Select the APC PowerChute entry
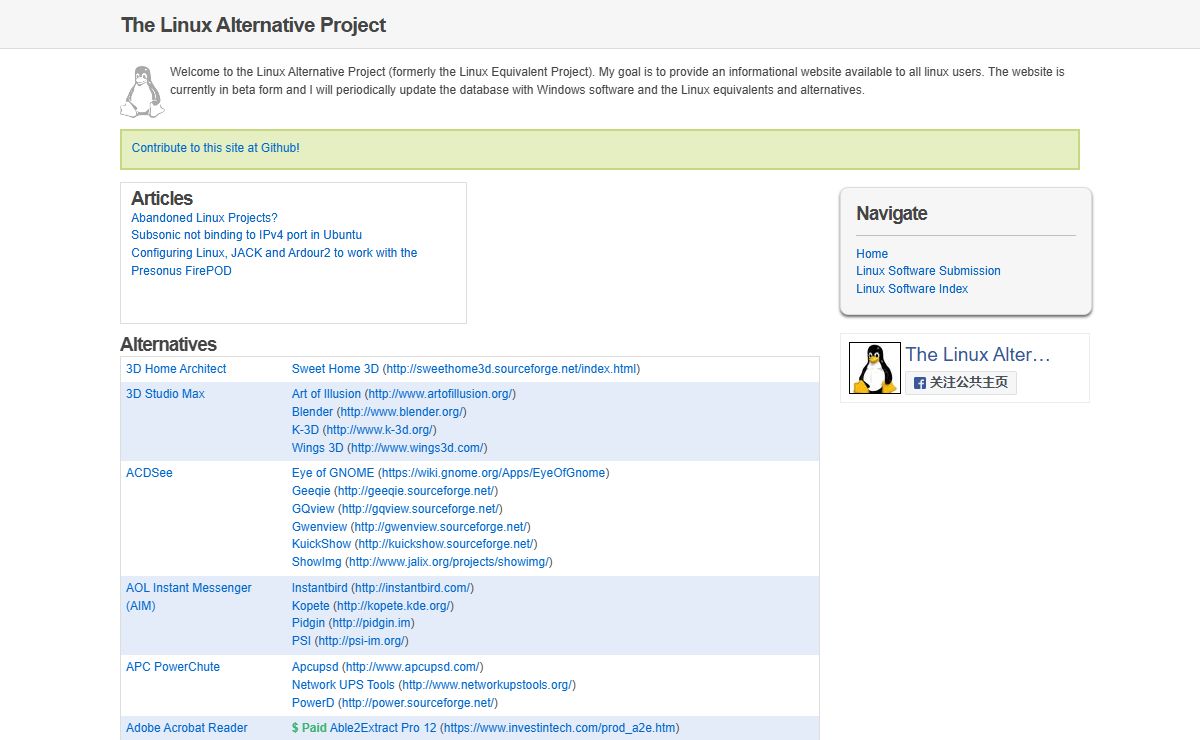The width and height of the screenshot is (1200, 740). point(173,667)
